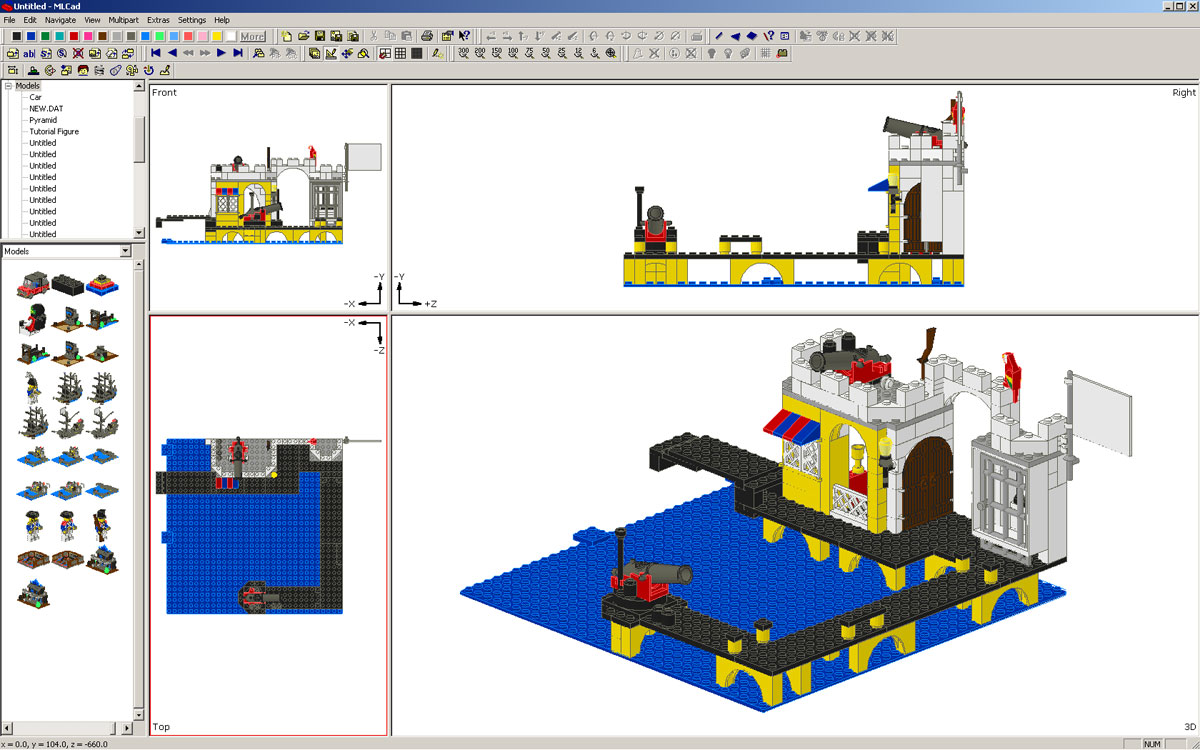
Task: Open the Edit menu
Action: point(30,20)
